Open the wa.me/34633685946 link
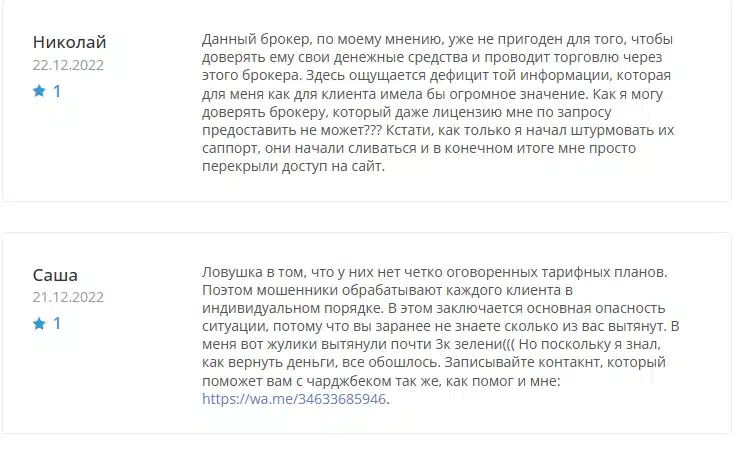This screenshot has height=453, width=743. pyautogui.click(x=294, y=399)
